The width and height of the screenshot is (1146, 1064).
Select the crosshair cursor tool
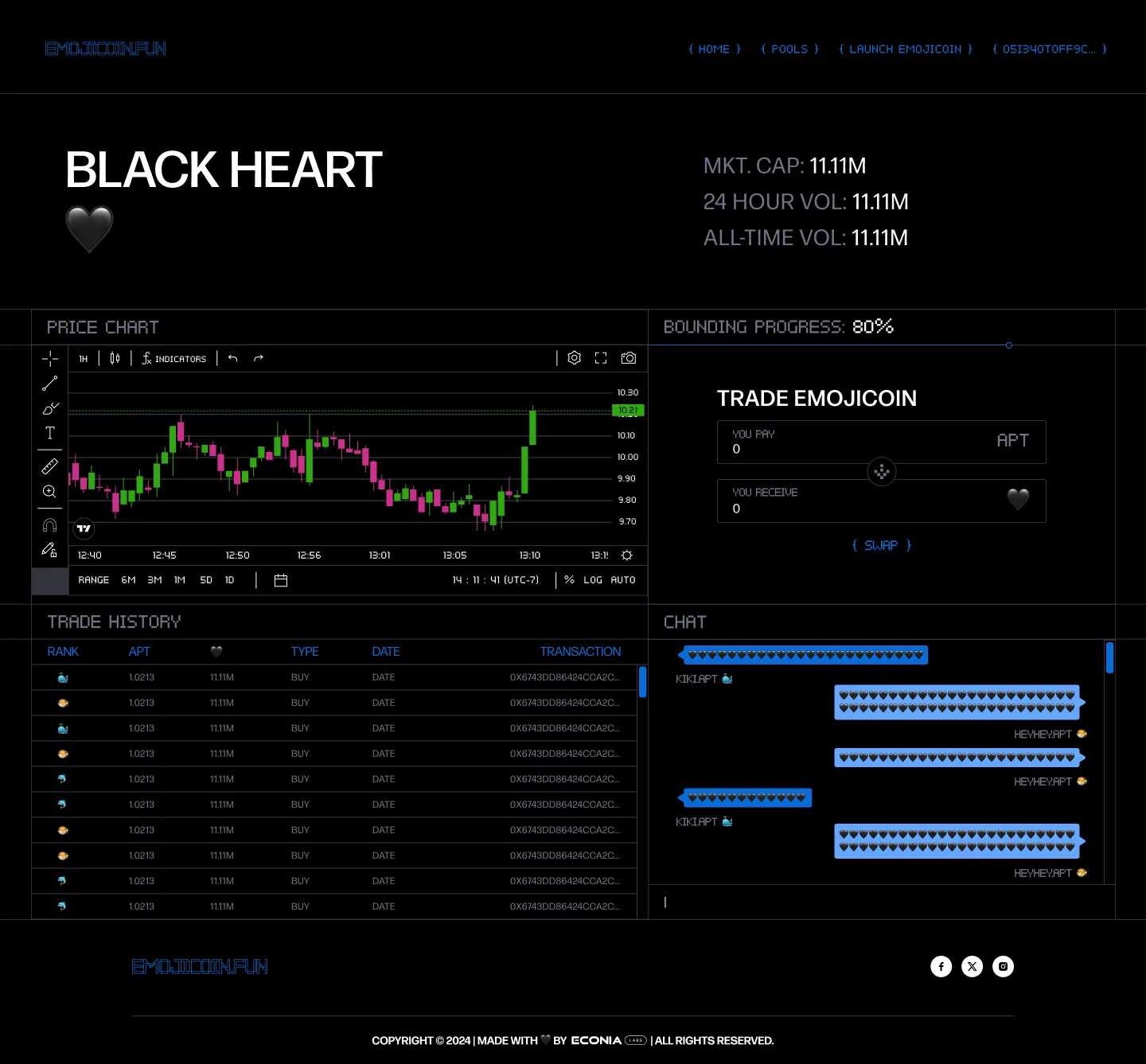[49, 359]
